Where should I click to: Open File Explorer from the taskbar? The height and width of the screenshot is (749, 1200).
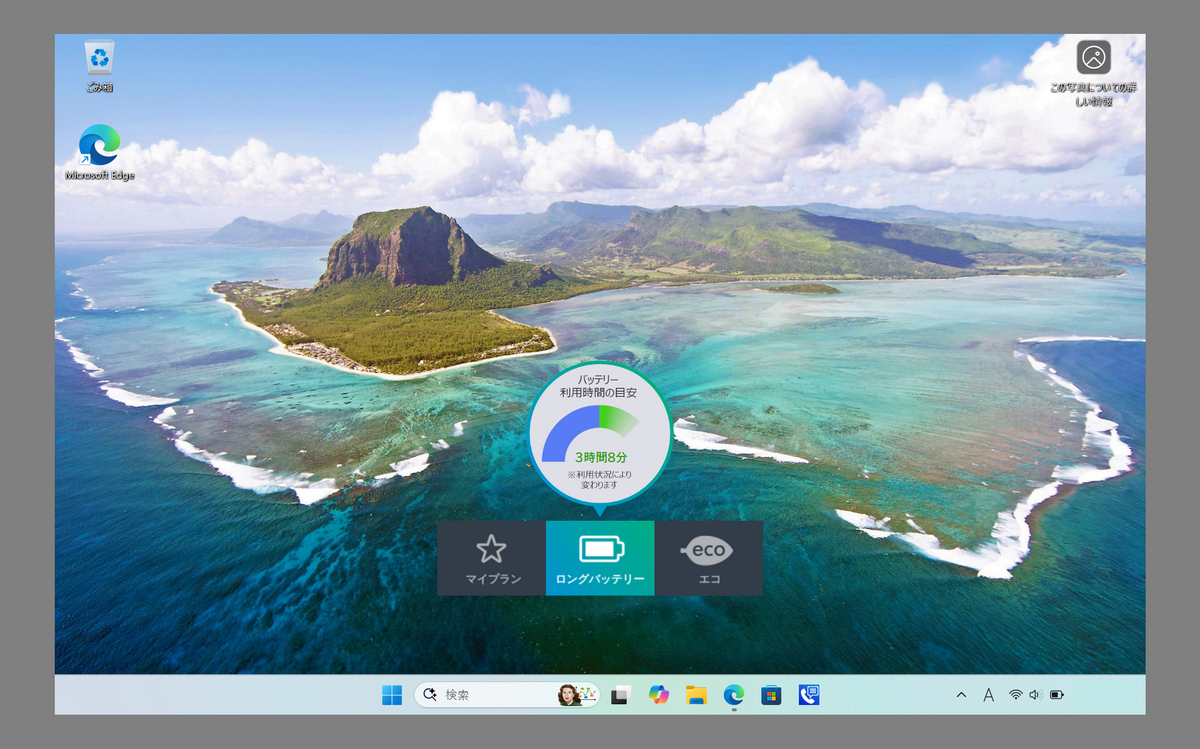(x=696, y=695)
